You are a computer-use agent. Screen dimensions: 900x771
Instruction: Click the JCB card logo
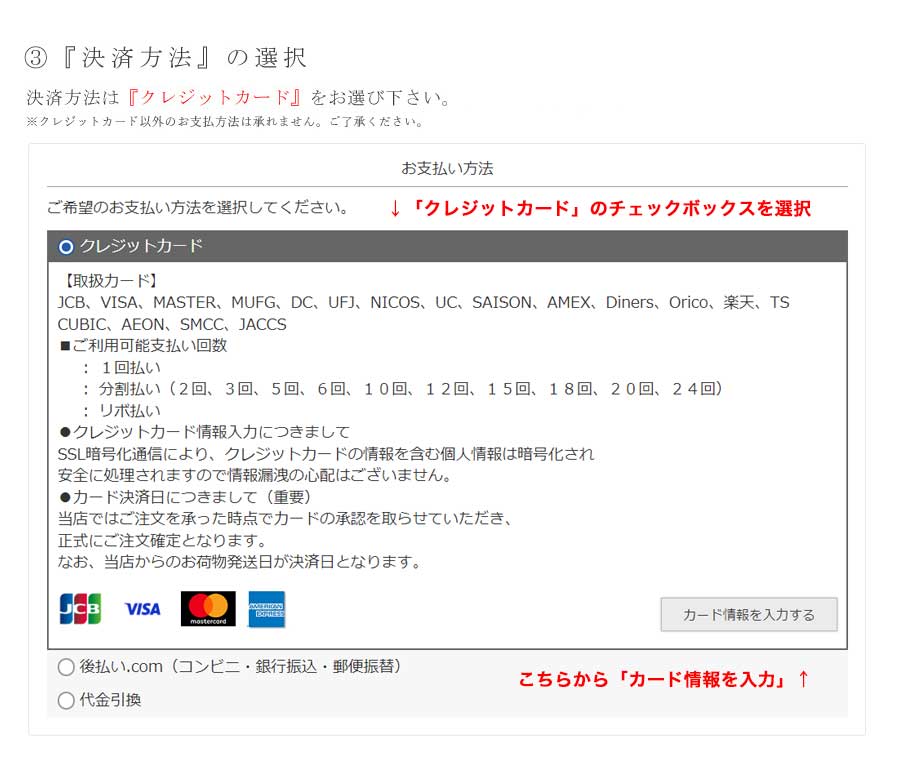tap(80, 609)
